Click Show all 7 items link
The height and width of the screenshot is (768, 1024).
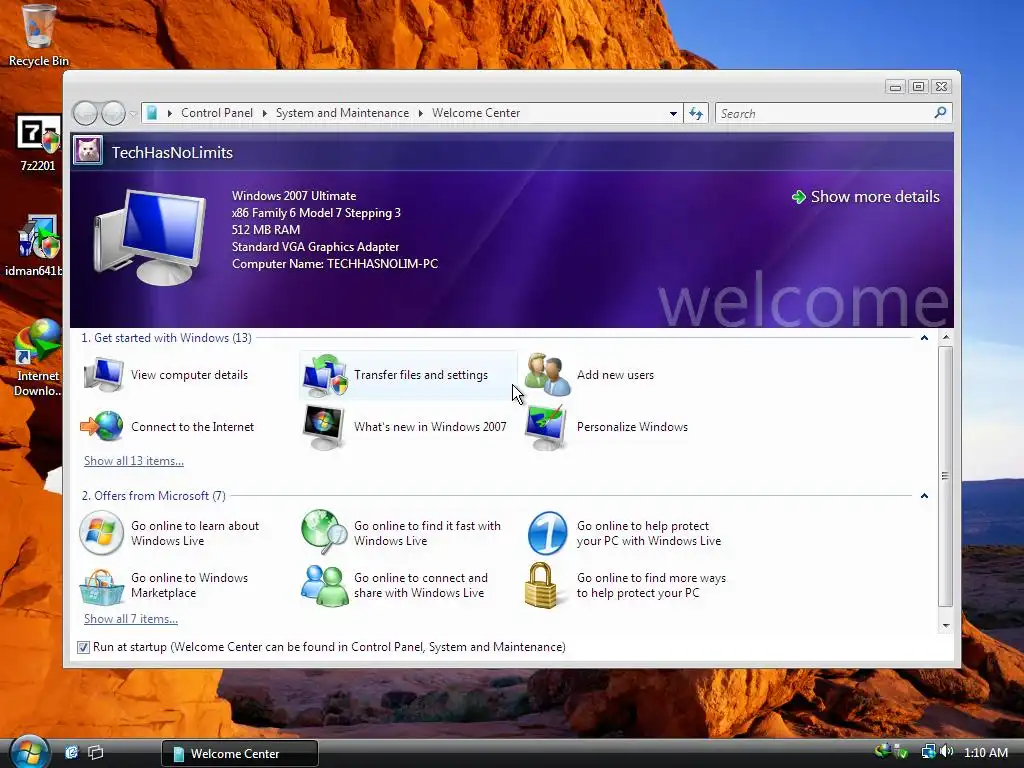[131, 619]
